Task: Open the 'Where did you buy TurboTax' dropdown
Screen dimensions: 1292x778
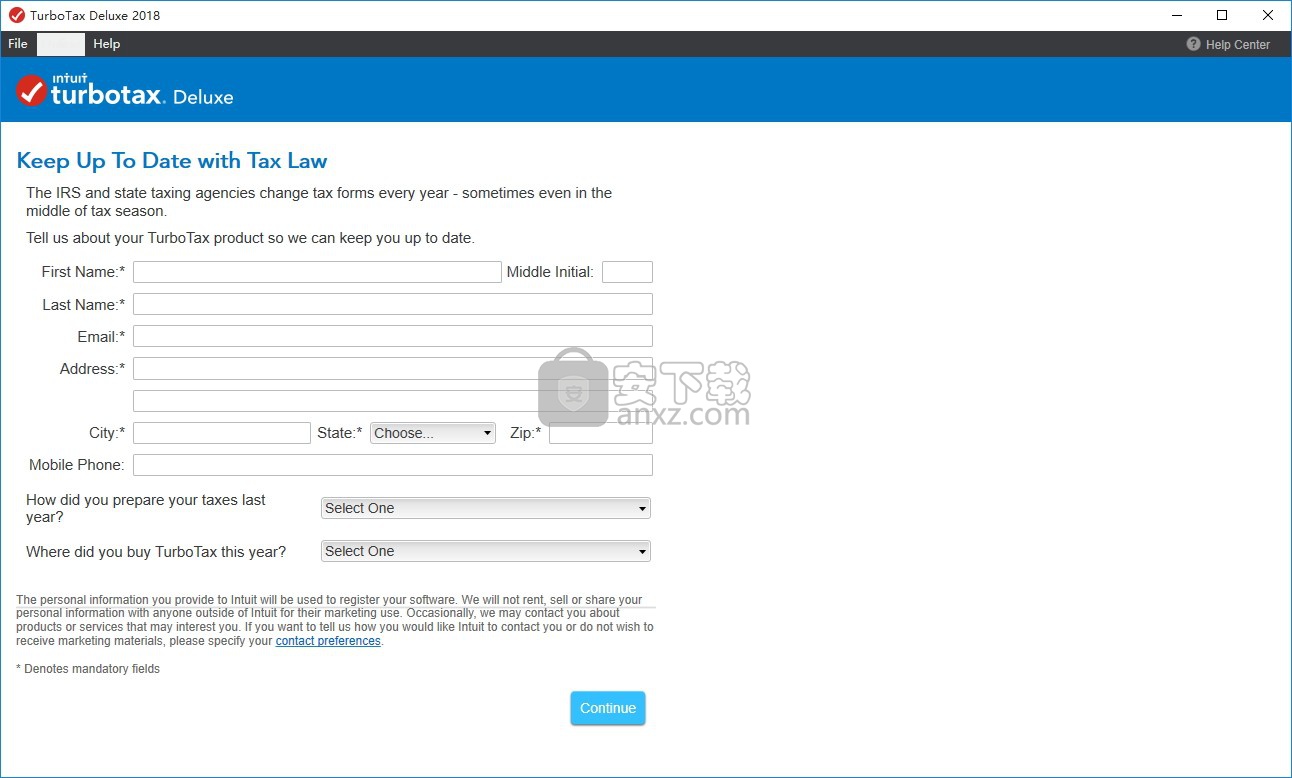Action: tap(486, 551)
